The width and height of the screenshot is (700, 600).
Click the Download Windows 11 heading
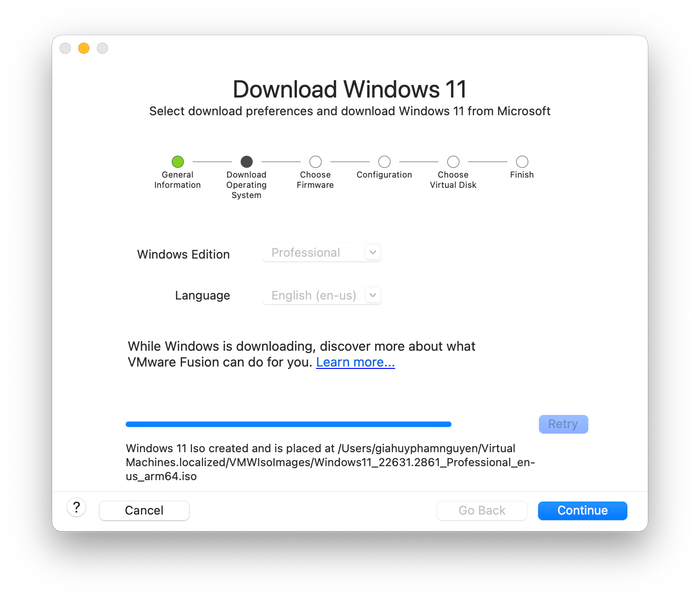pyautogui.click(x=350, y=89)
